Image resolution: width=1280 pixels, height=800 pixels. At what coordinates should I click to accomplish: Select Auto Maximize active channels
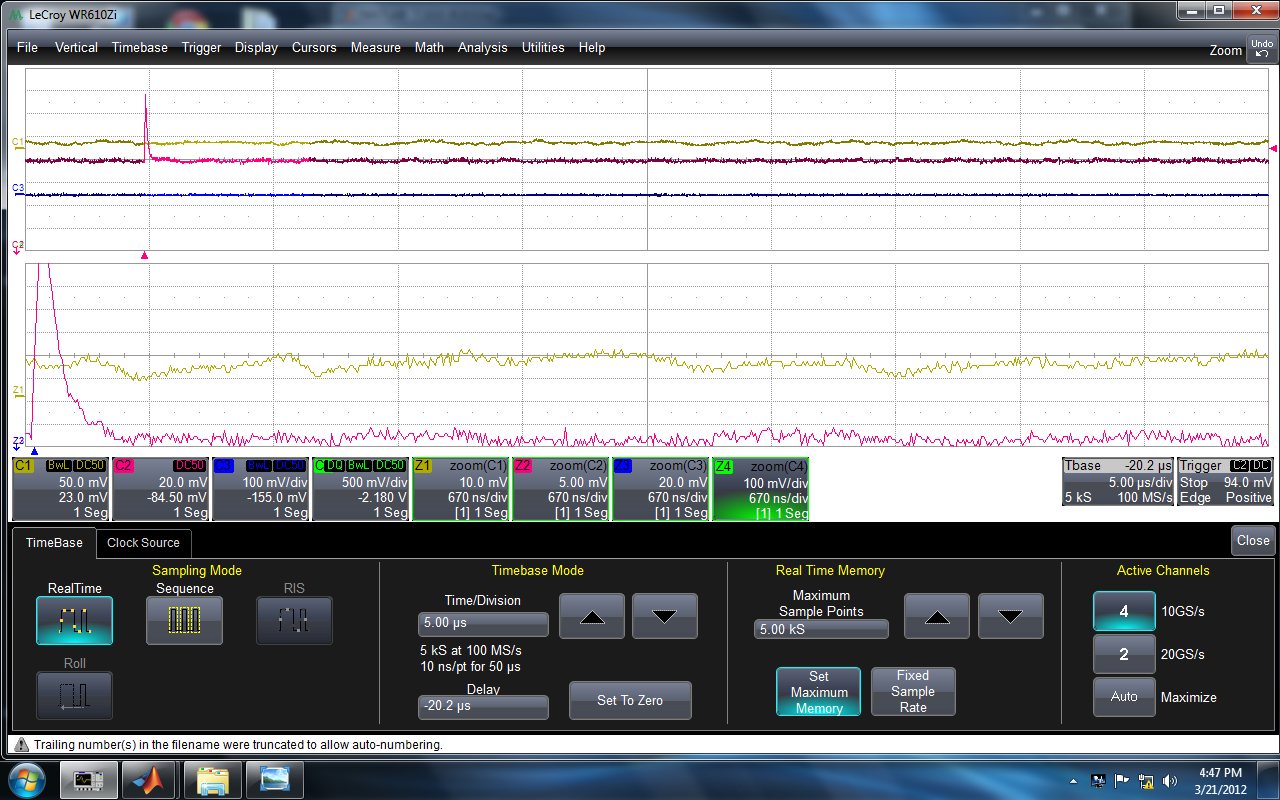[x=1123, y=697]
